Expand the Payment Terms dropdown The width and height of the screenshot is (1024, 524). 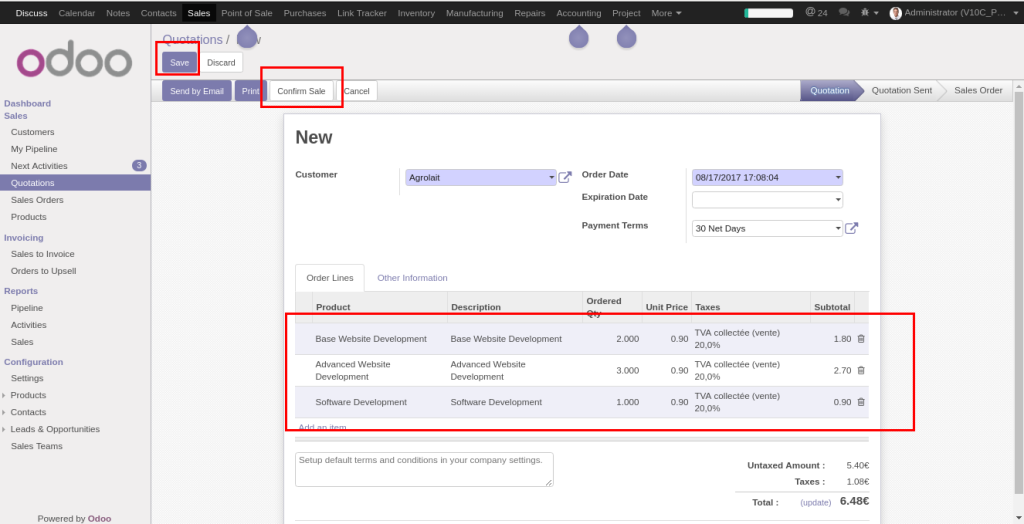point(837,229)
